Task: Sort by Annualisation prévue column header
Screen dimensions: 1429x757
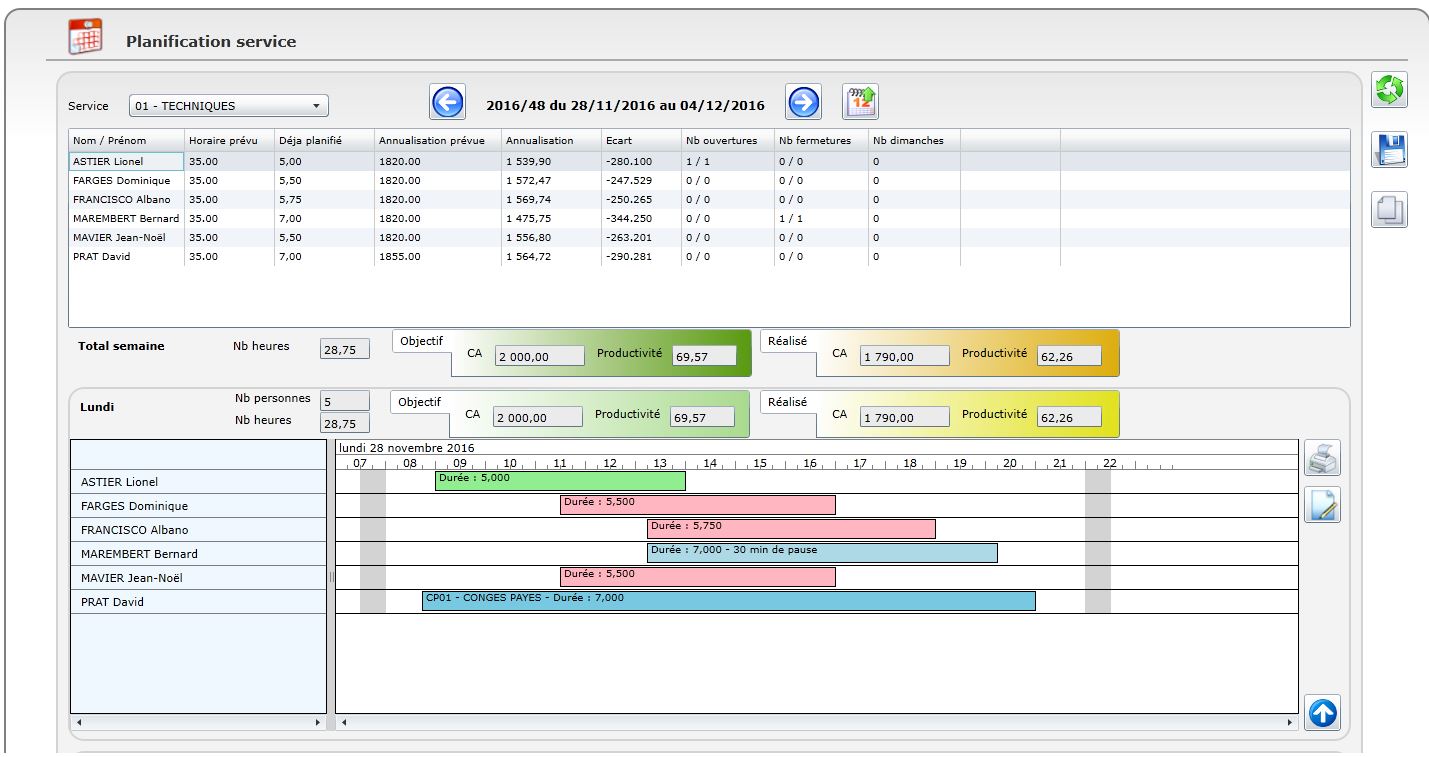Action: [437, 140]
